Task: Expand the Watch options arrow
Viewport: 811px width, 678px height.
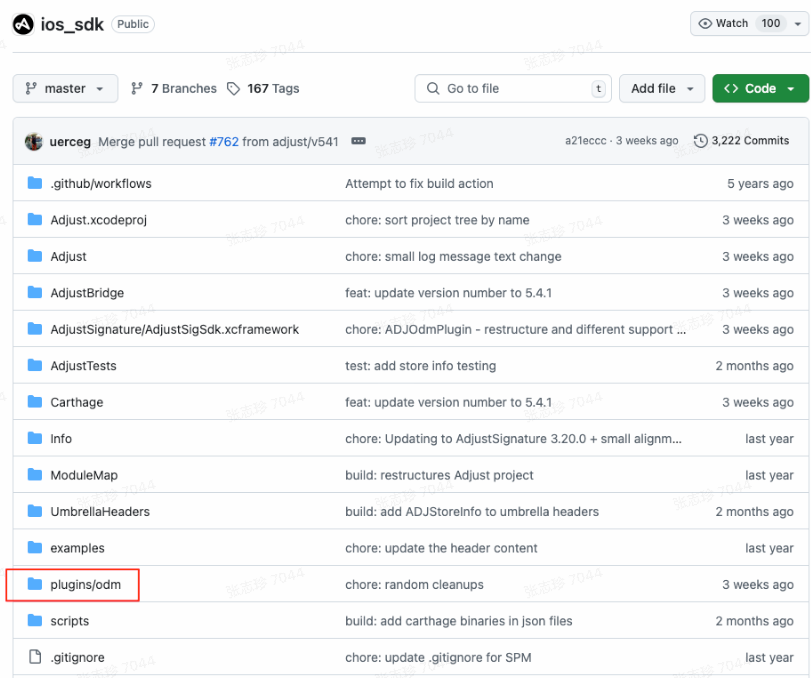Action: [798, 24]
